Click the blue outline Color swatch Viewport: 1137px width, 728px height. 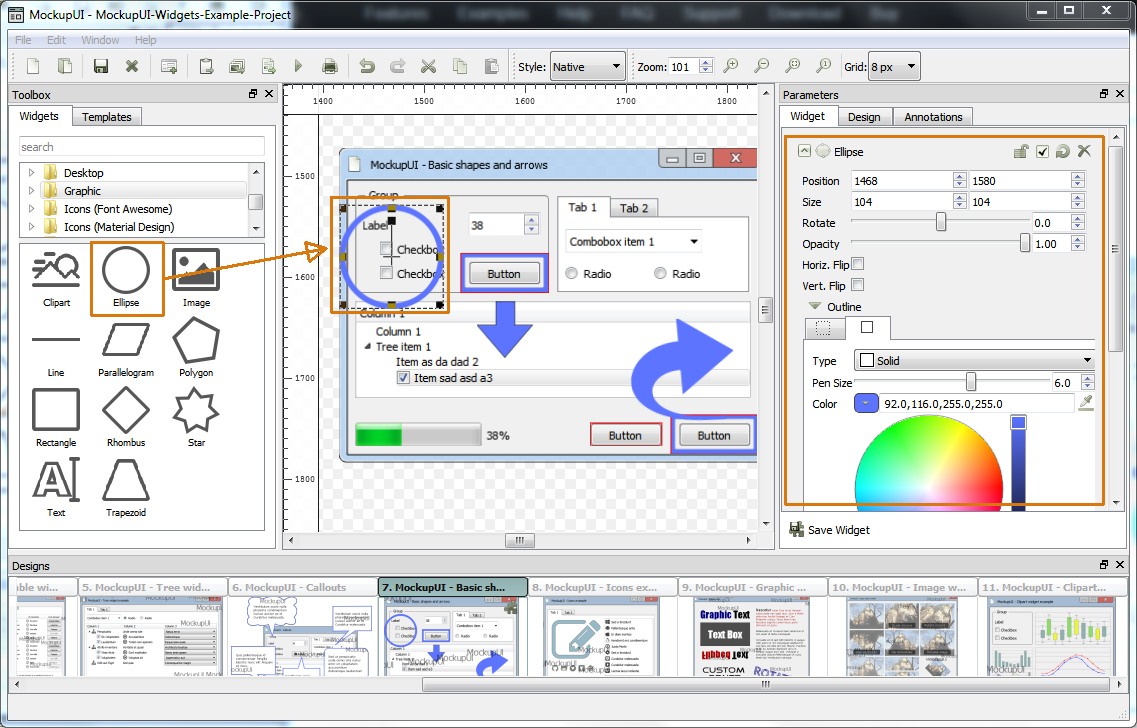click(867, 403)
